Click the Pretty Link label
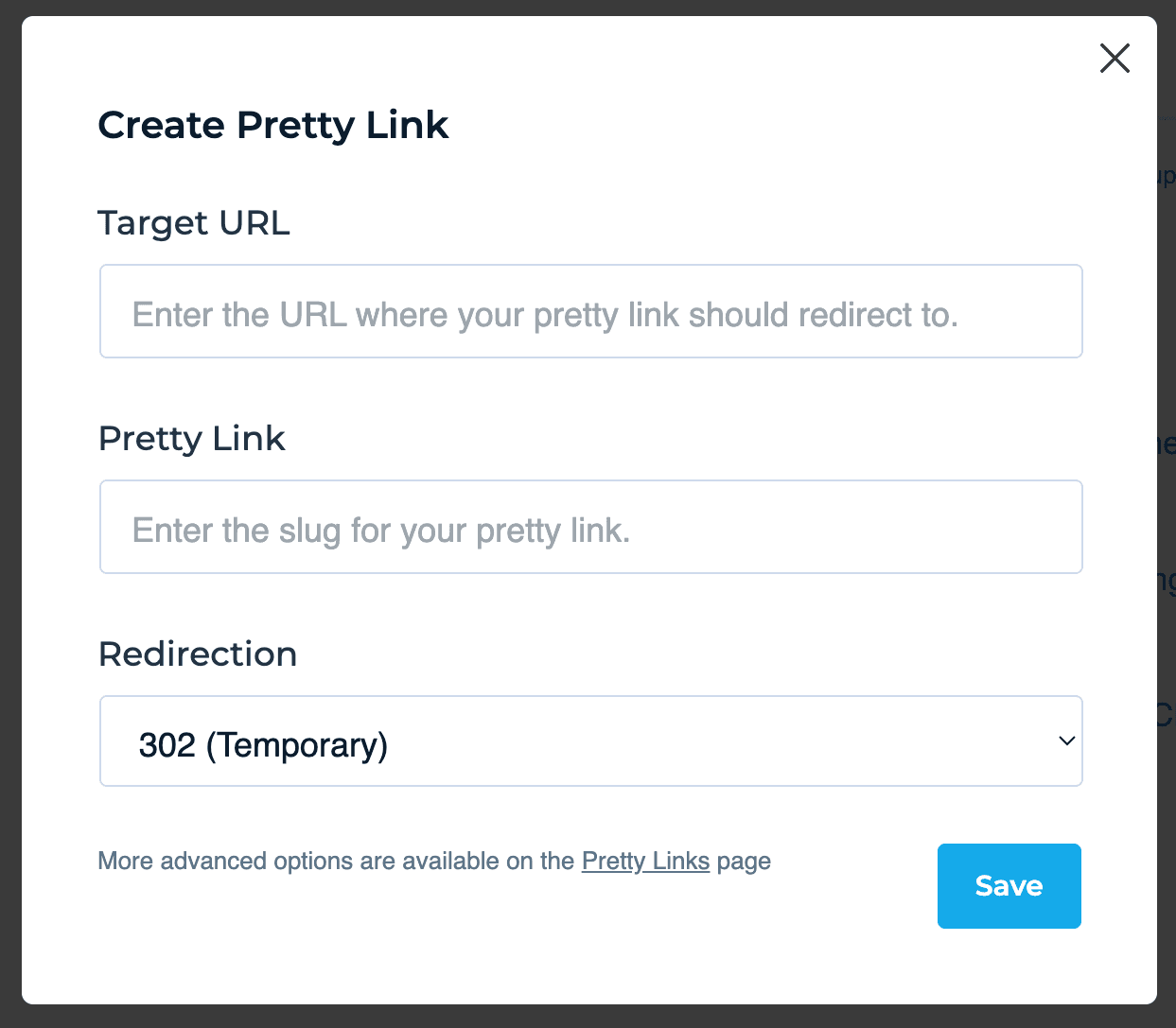Image resolution: width=1176 pixels, height=1028 pixels. click(191, 439)
